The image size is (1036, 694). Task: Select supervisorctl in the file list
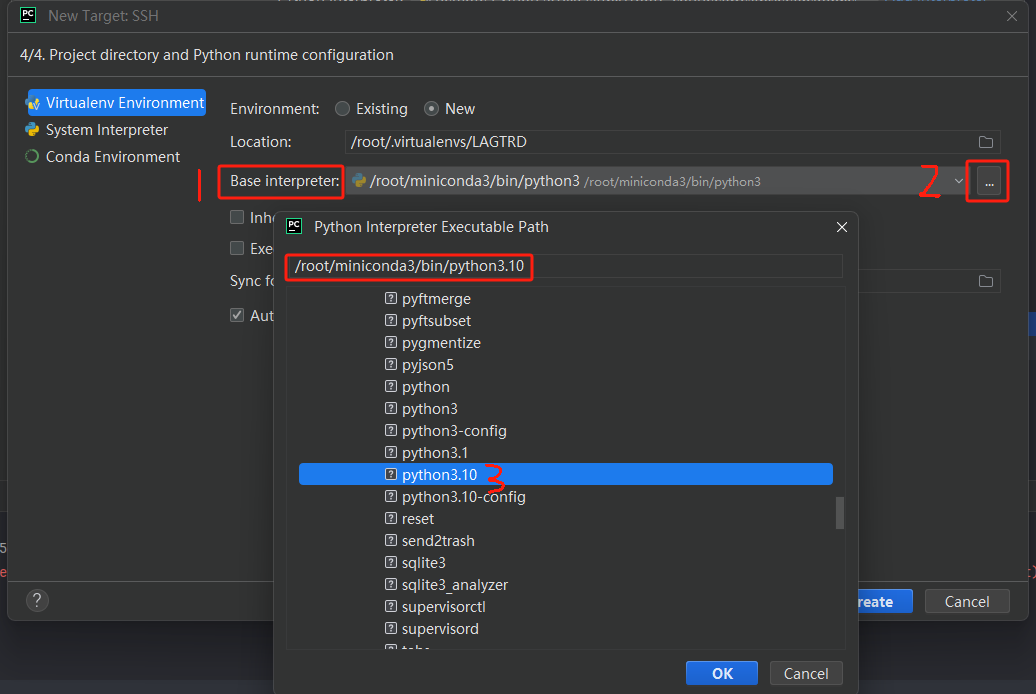pos(443,607)
